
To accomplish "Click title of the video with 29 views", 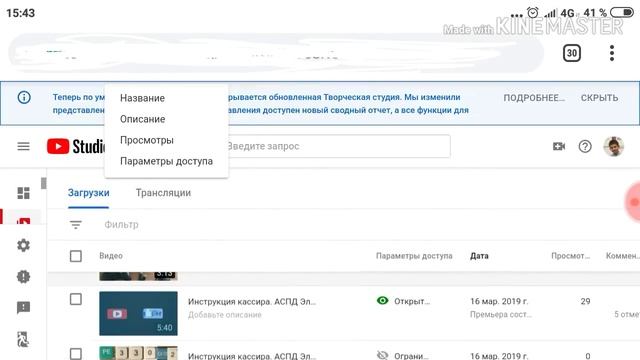I will pos(252,302).
